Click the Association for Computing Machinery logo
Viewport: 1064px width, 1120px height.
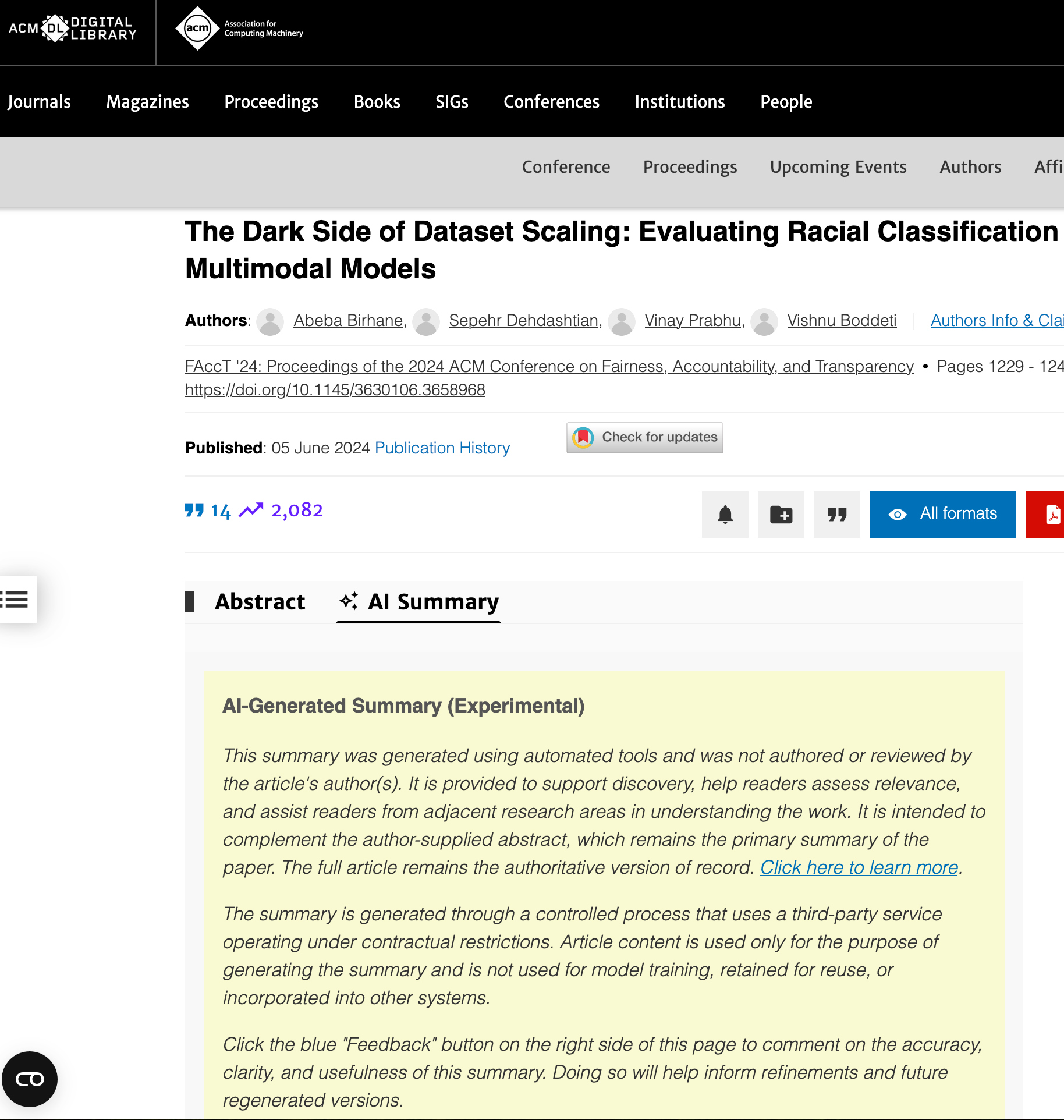pyautogui.click(x=239, y=29)
